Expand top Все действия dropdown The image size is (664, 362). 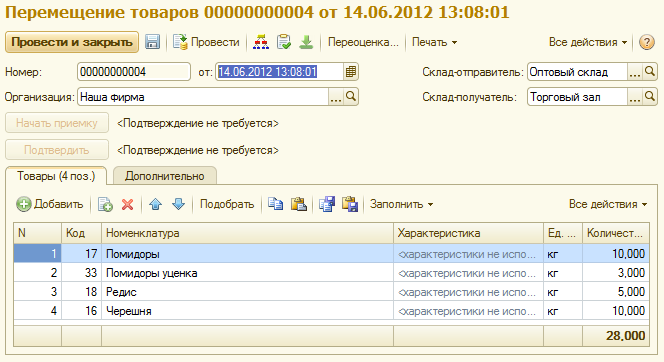[x=588, y=42]
